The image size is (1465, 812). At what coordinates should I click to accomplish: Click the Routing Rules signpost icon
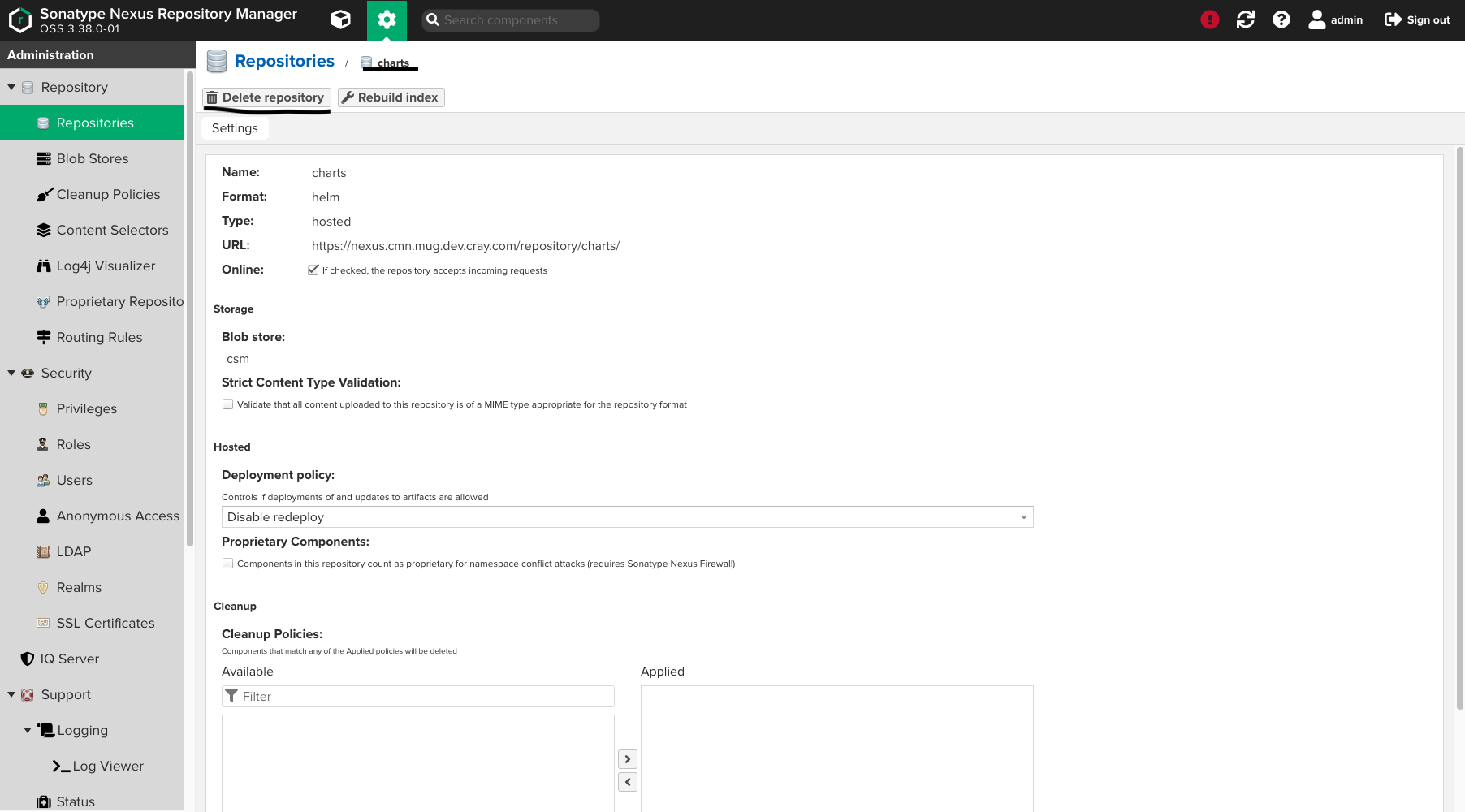pyautogui.click(x=43, y=337)
